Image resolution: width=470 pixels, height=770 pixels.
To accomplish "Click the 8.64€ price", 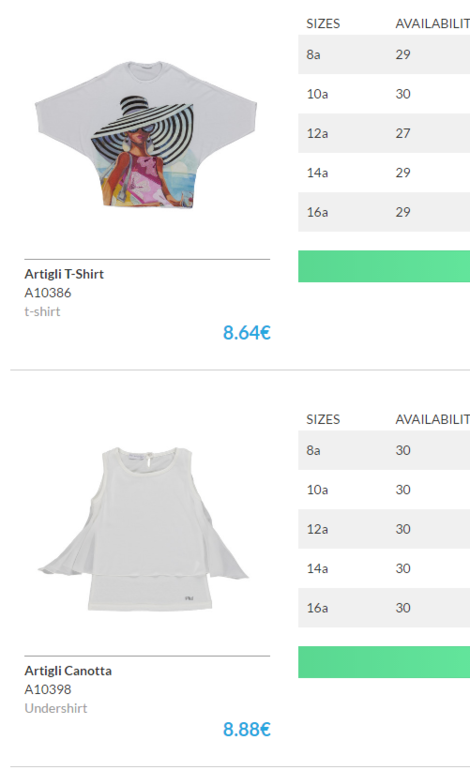I will point(247,333).
